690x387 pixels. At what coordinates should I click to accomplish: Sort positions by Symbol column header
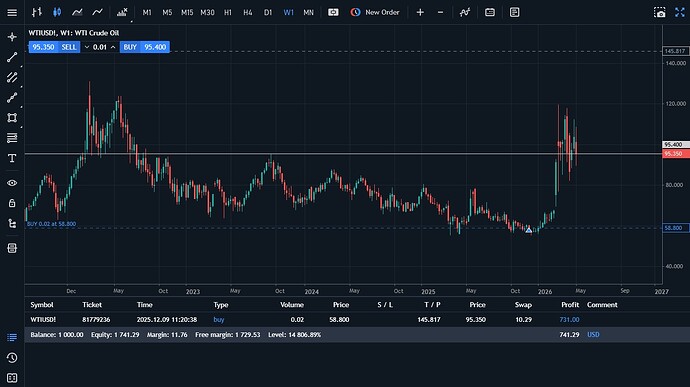[42, 305]
